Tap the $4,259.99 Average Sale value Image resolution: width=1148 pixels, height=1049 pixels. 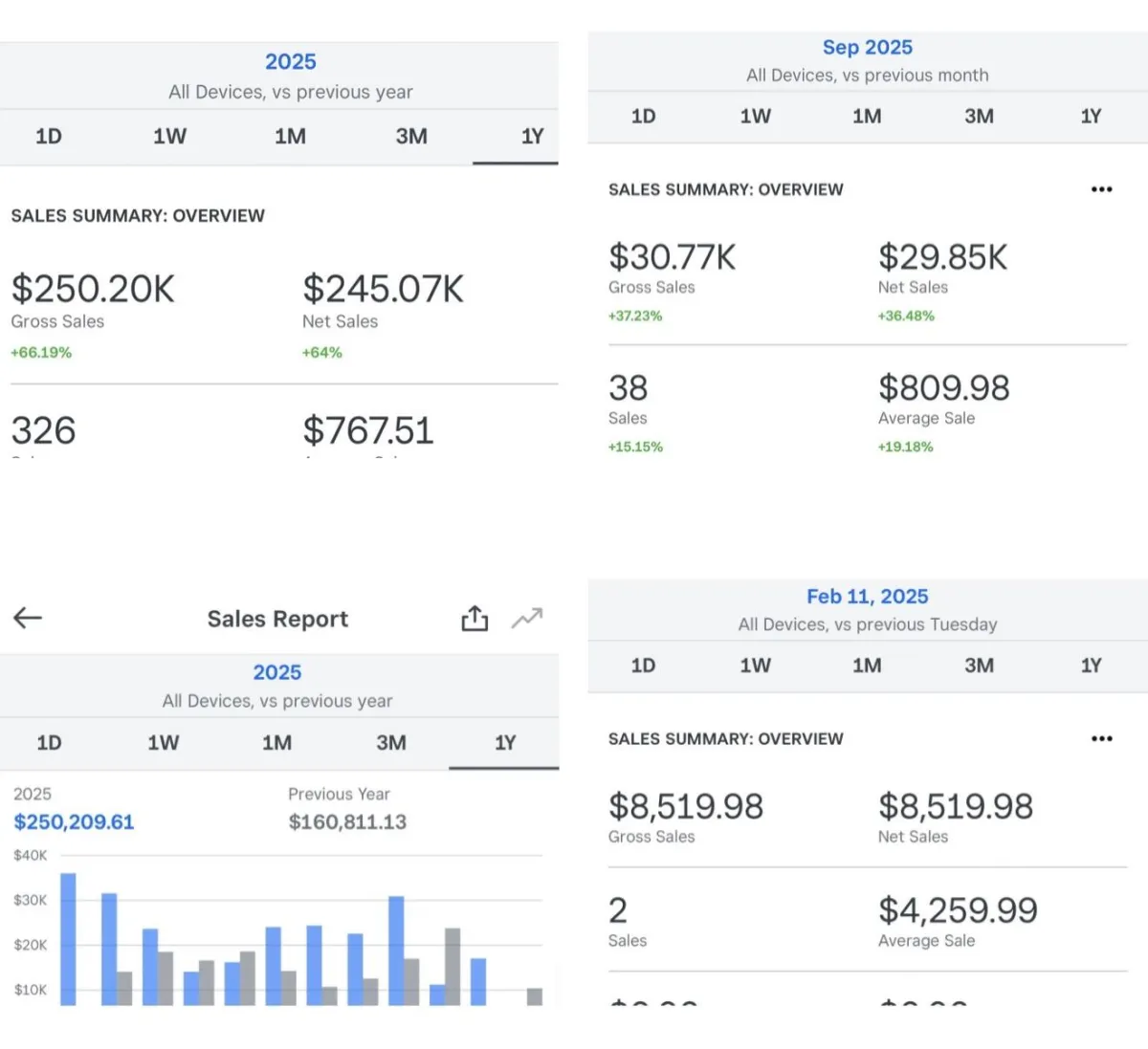point(958,910)
